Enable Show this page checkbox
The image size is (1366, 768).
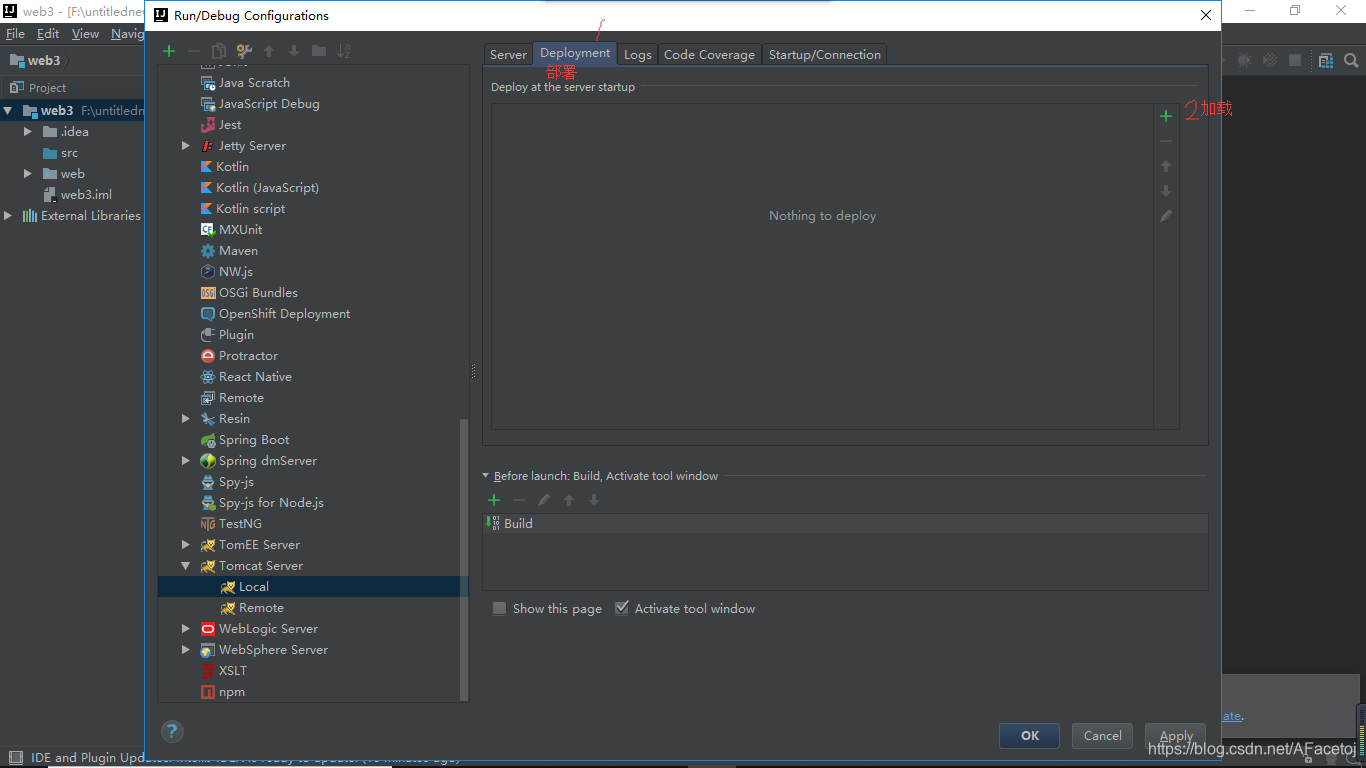499,608
